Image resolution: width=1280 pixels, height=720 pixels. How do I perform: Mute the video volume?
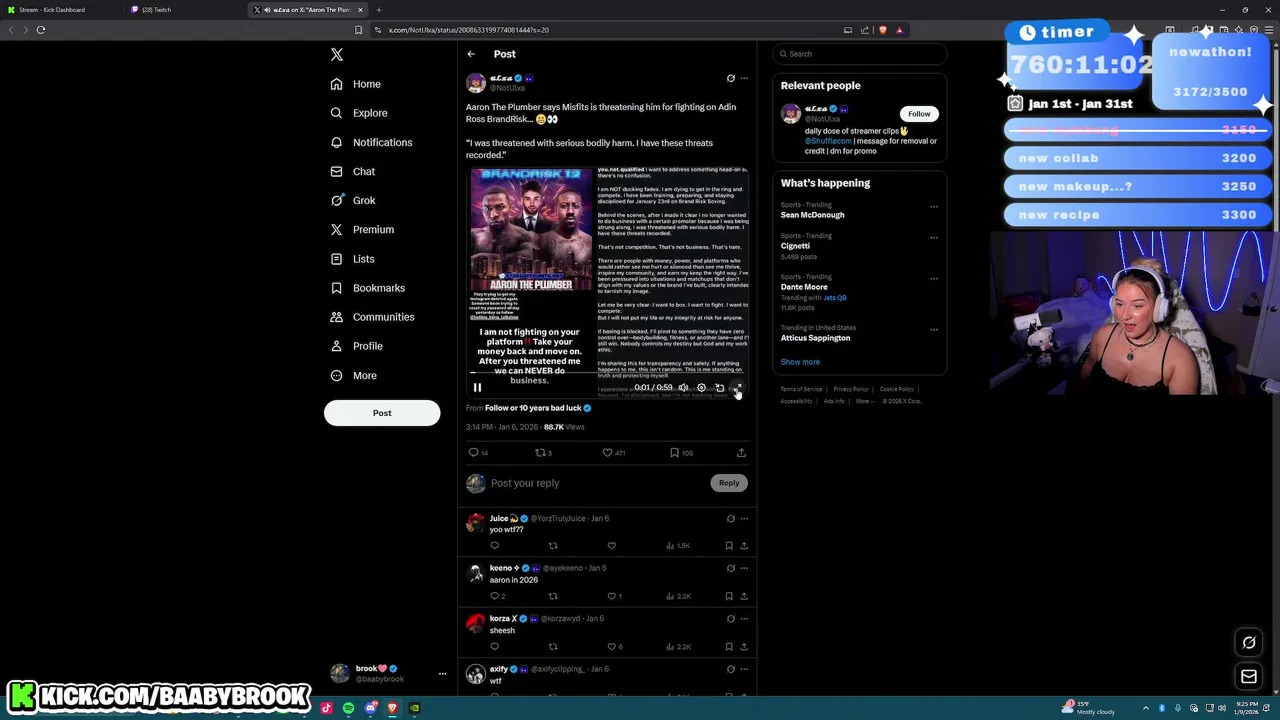683,388
